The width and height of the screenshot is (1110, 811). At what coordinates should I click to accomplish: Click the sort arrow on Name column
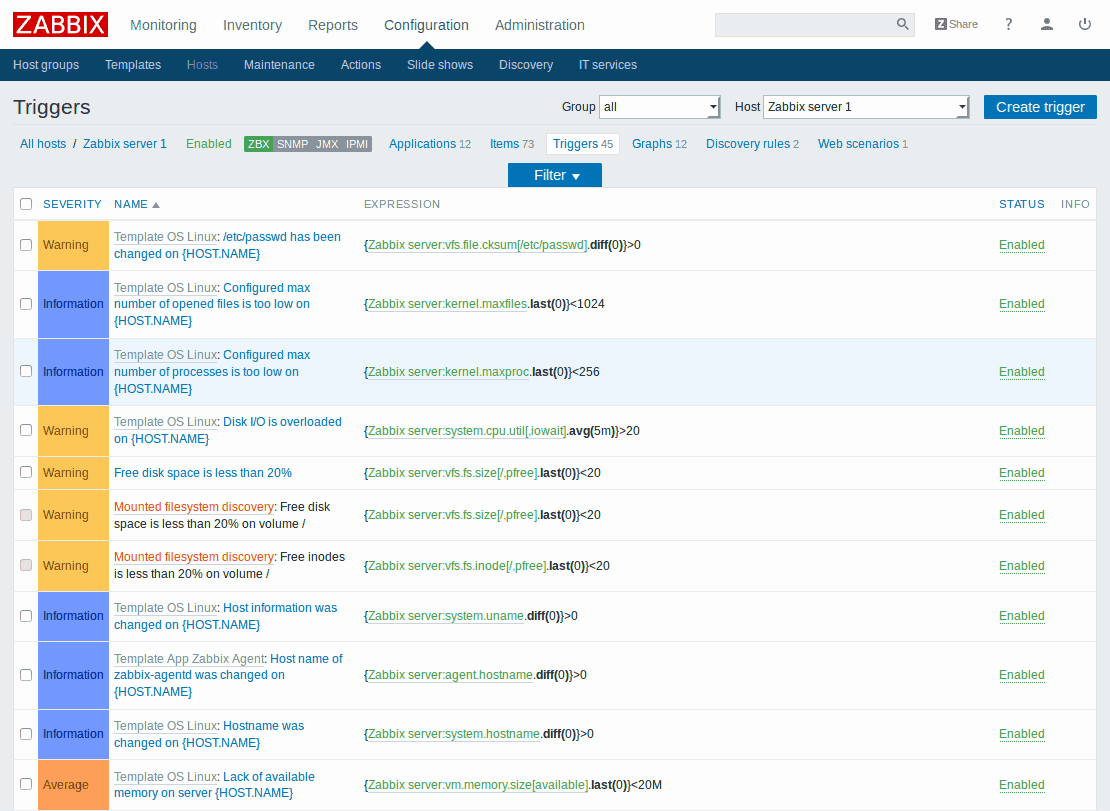pos(156,205)
